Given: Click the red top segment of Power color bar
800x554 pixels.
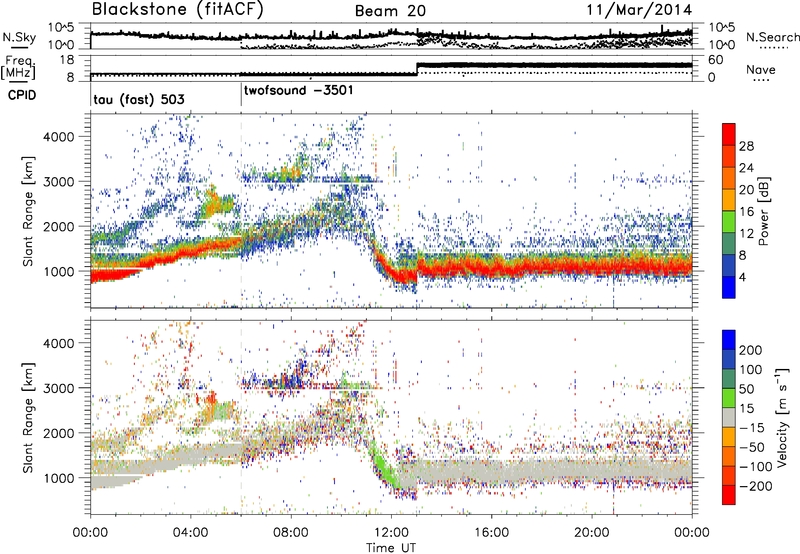Looking at the screenshot, I should [x=729, y=134].
